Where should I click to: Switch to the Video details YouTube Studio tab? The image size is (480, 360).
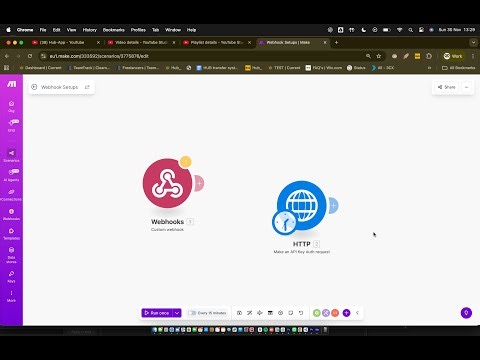pos(142,43)
